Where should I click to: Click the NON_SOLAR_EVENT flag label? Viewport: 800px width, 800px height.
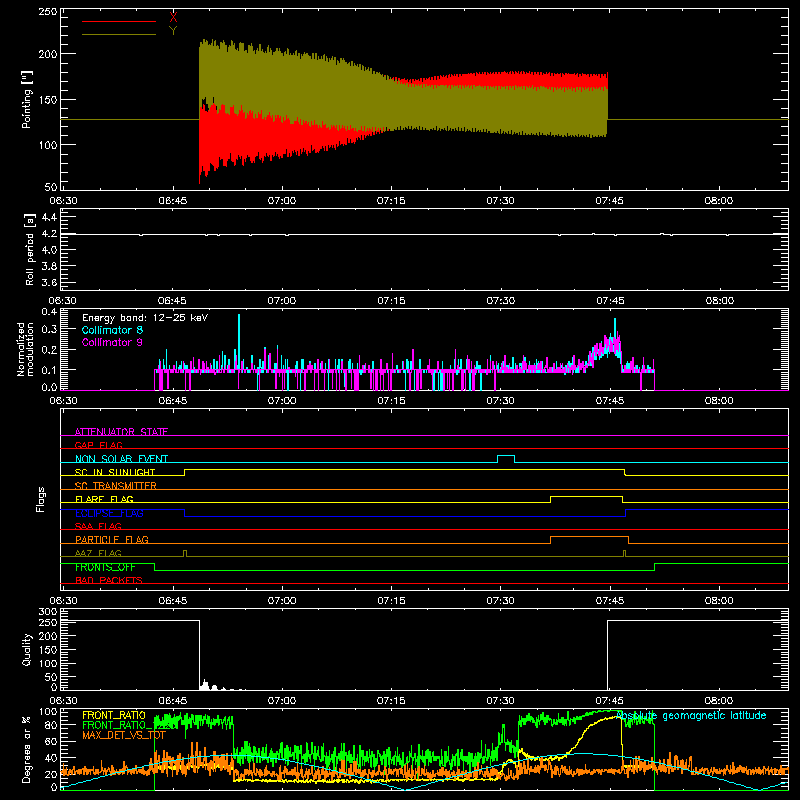coord(121,459)
